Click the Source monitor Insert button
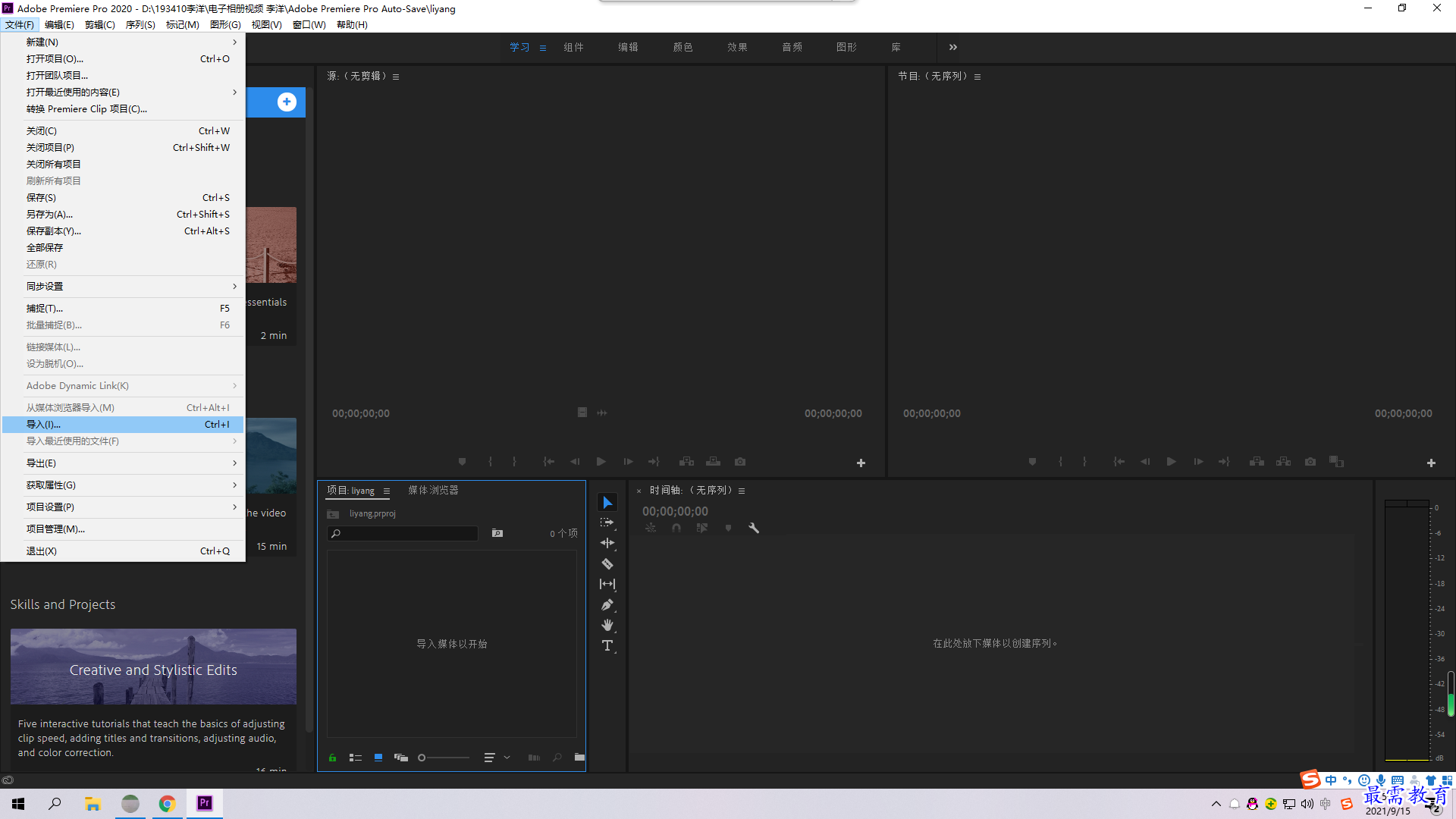 pyautogui.click(x=686, y=461)
